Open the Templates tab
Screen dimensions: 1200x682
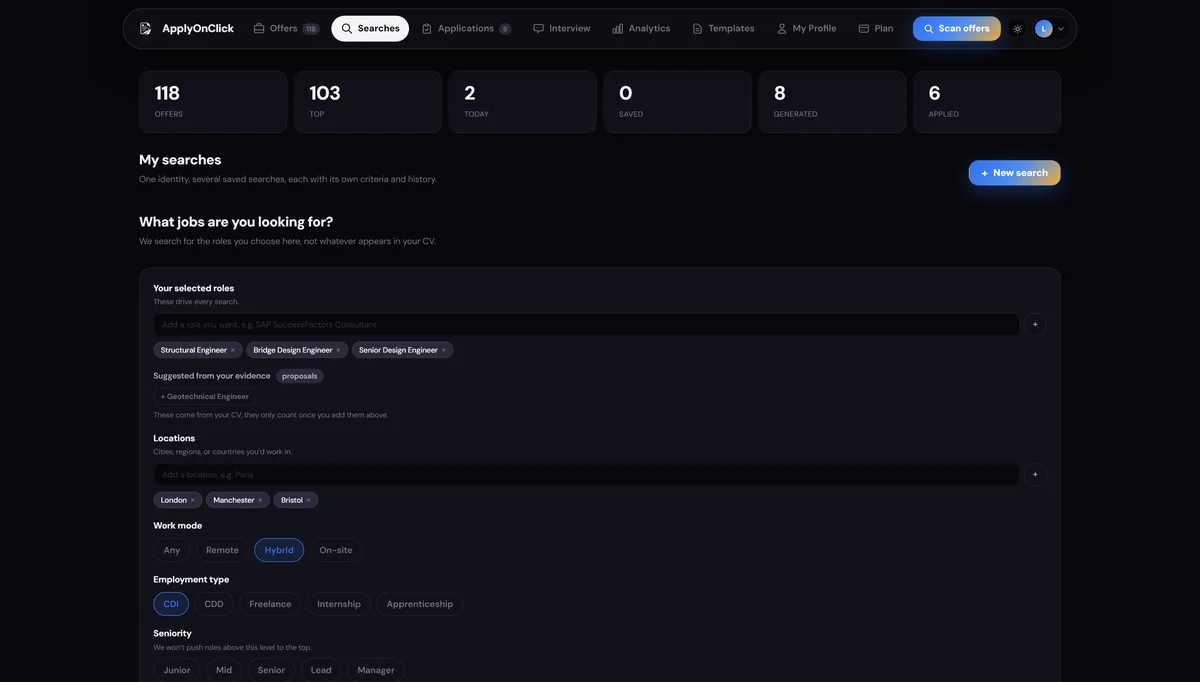point(723,29)
